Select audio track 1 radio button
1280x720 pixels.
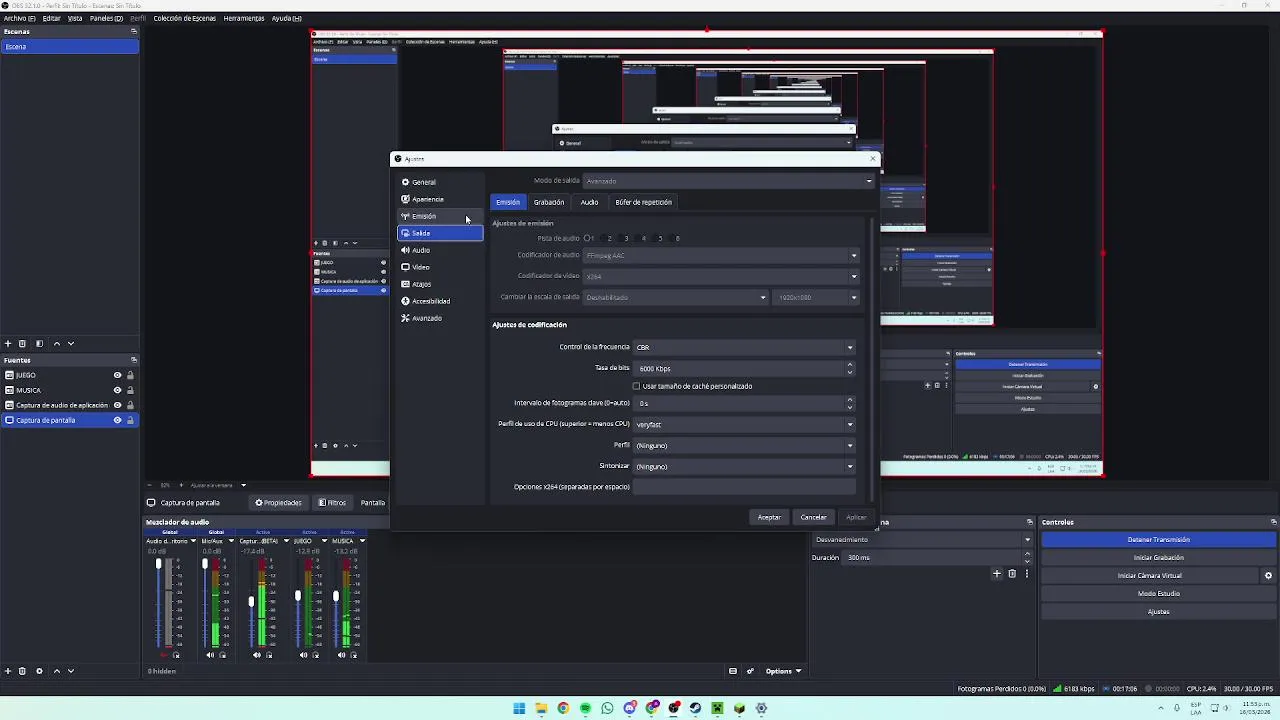[x=588, y=238]
